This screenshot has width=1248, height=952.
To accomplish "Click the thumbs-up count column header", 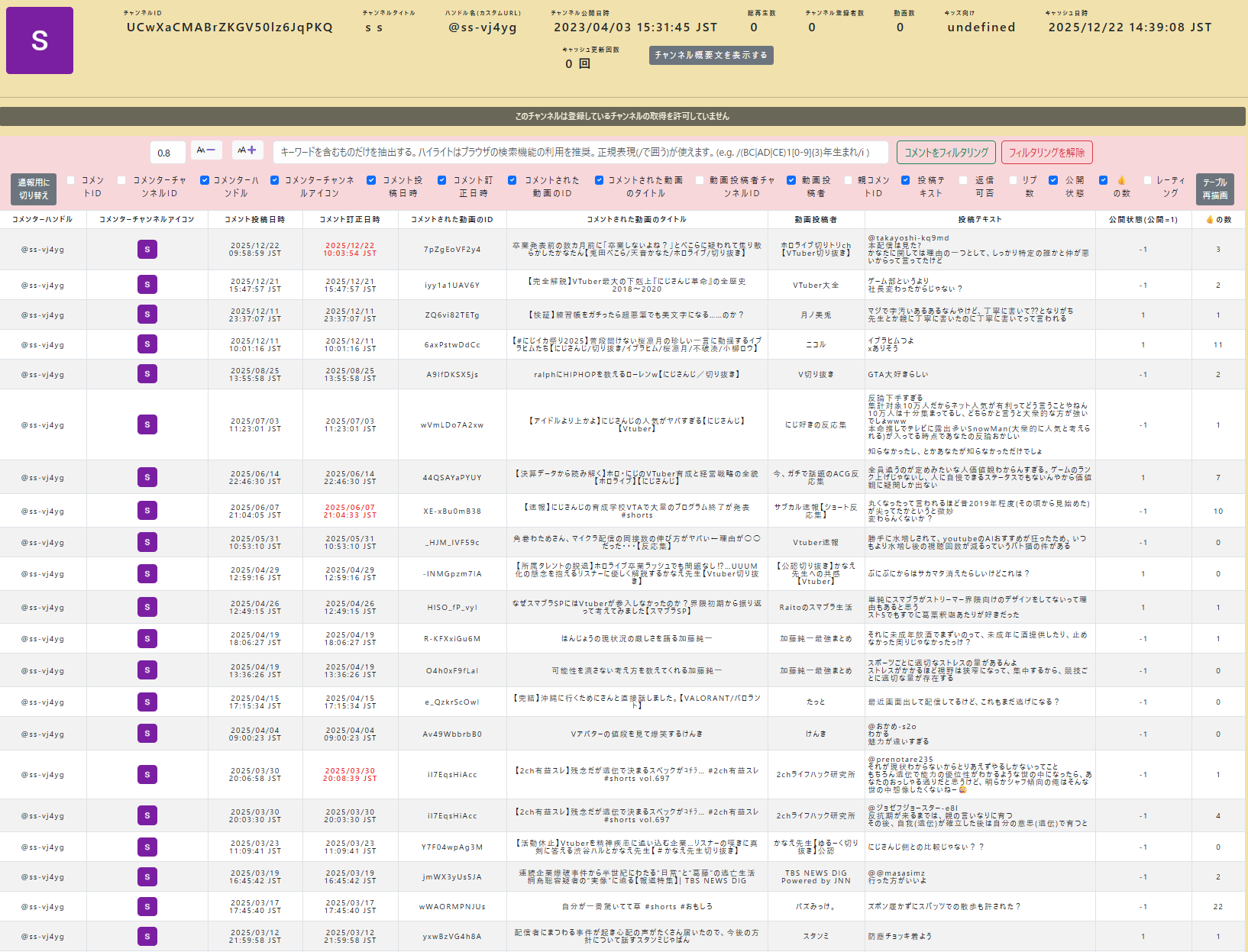I will (1217, 220).
